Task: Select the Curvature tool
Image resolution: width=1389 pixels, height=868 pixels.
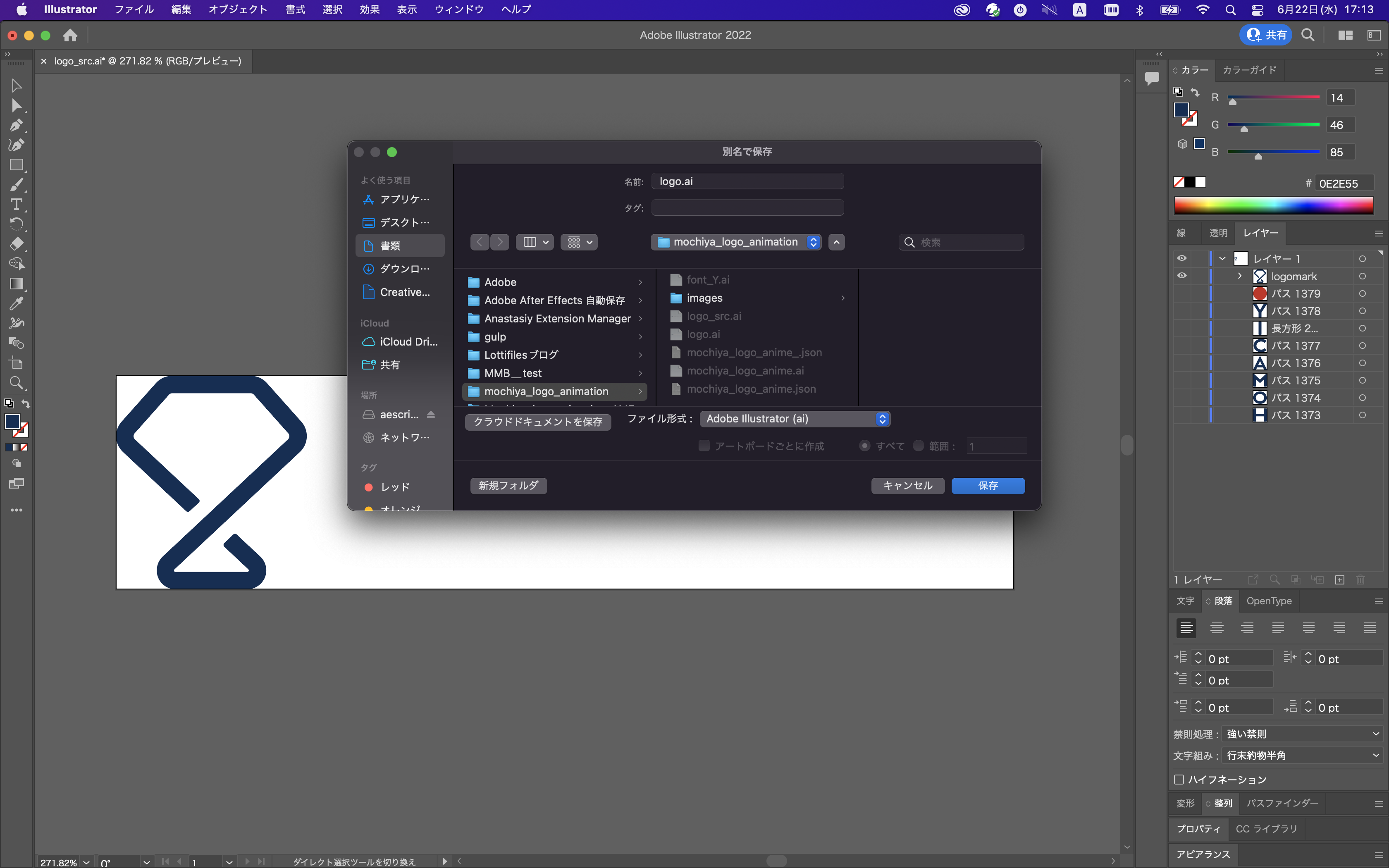Action: [x=16, y=145]
